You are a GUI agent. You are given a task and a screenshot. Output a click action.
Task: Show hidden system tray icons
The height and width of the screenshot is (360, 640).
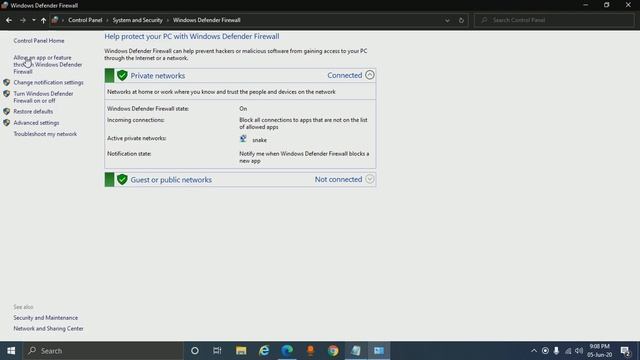click(x=534, y=351)
